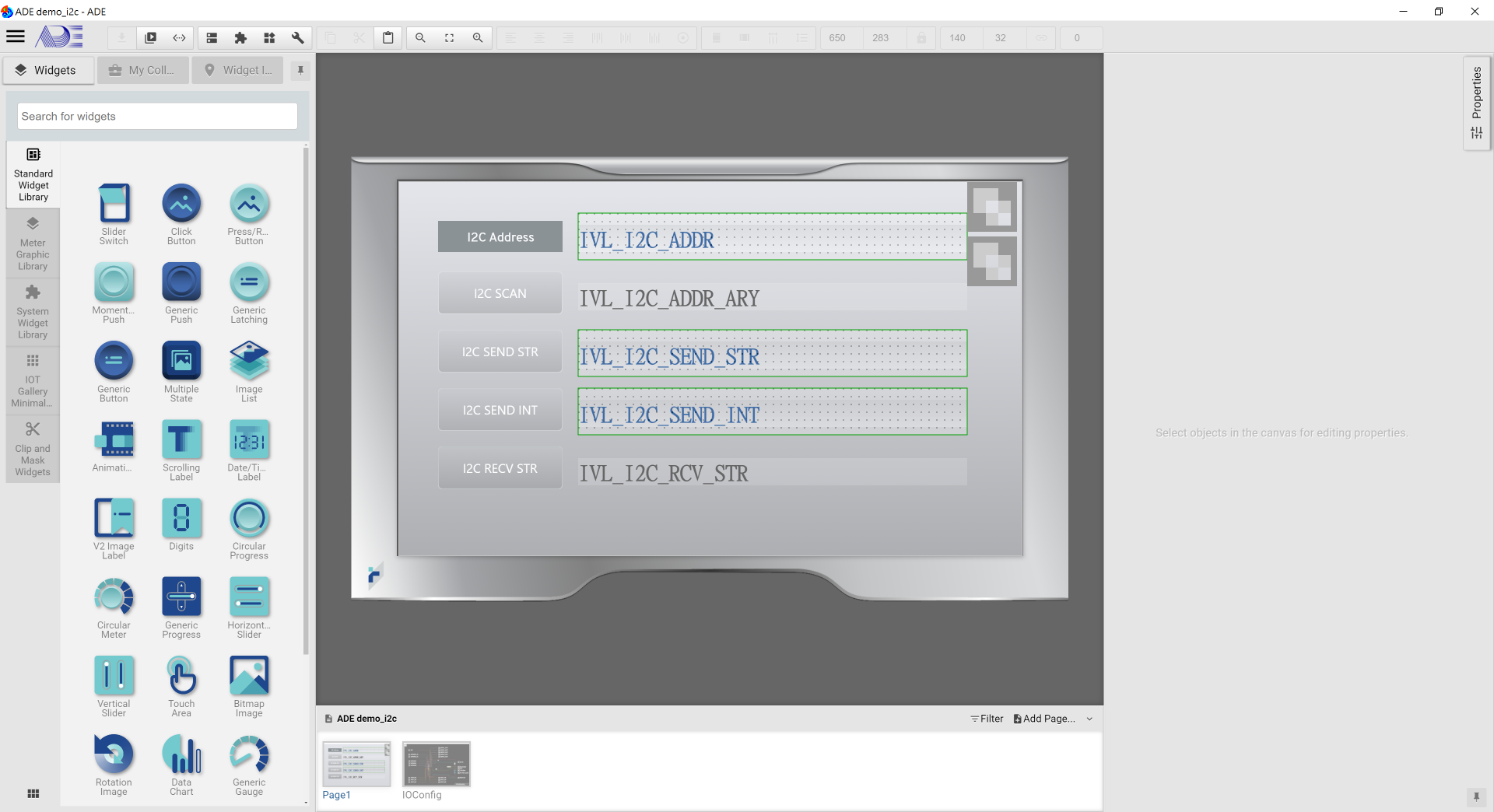Screen dimensions: 1494x812
Task: Click the fit-to-screen icon in toolbar
Action: (x=449, y=37)
